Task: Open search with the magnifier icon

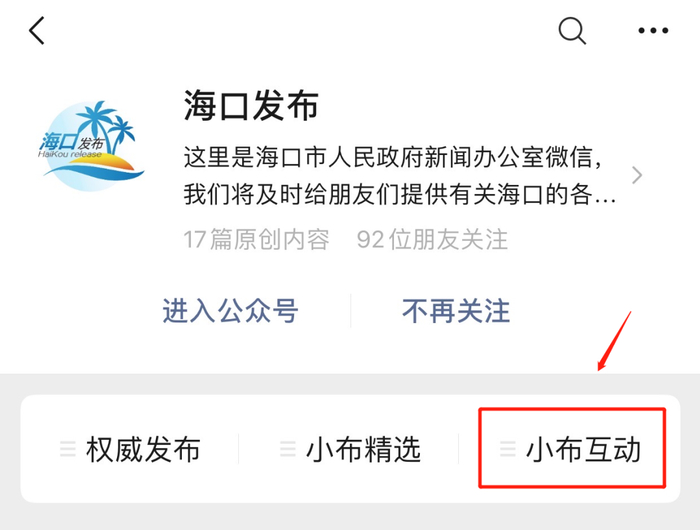Action: pyautogui.click(x=572, y=31)
